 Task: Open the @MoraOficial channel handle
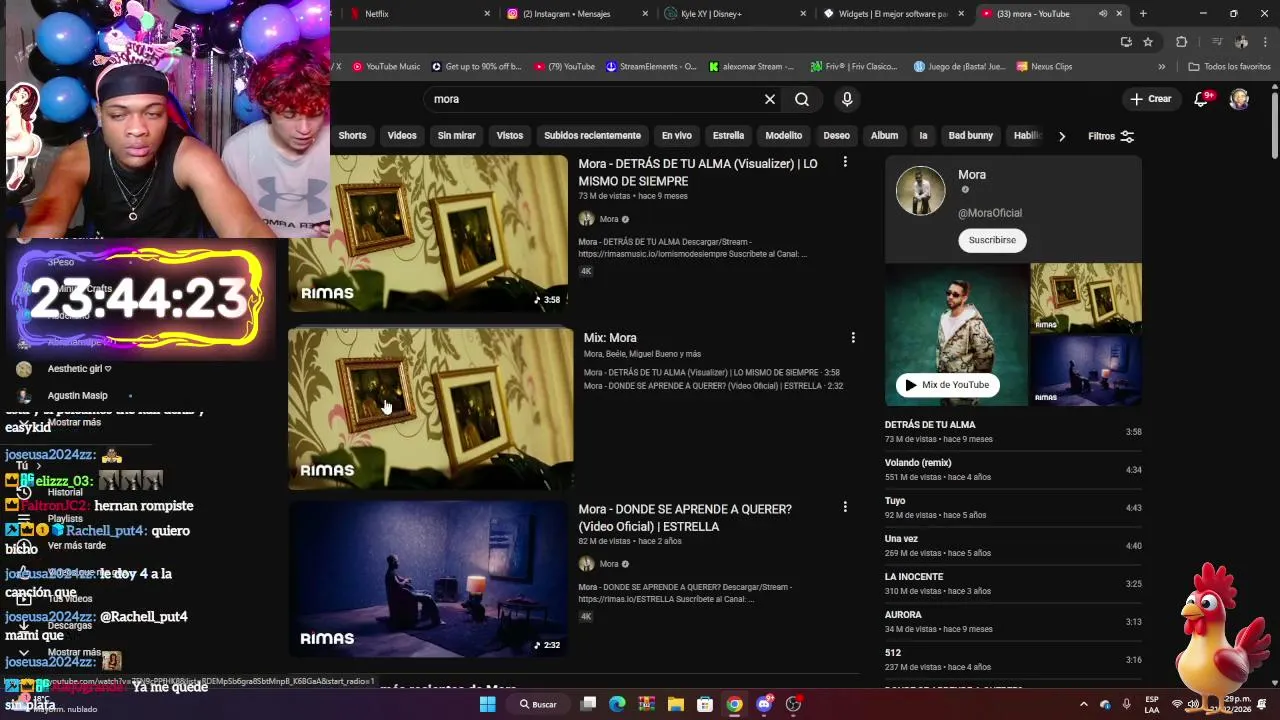click(x=990, y=213)
